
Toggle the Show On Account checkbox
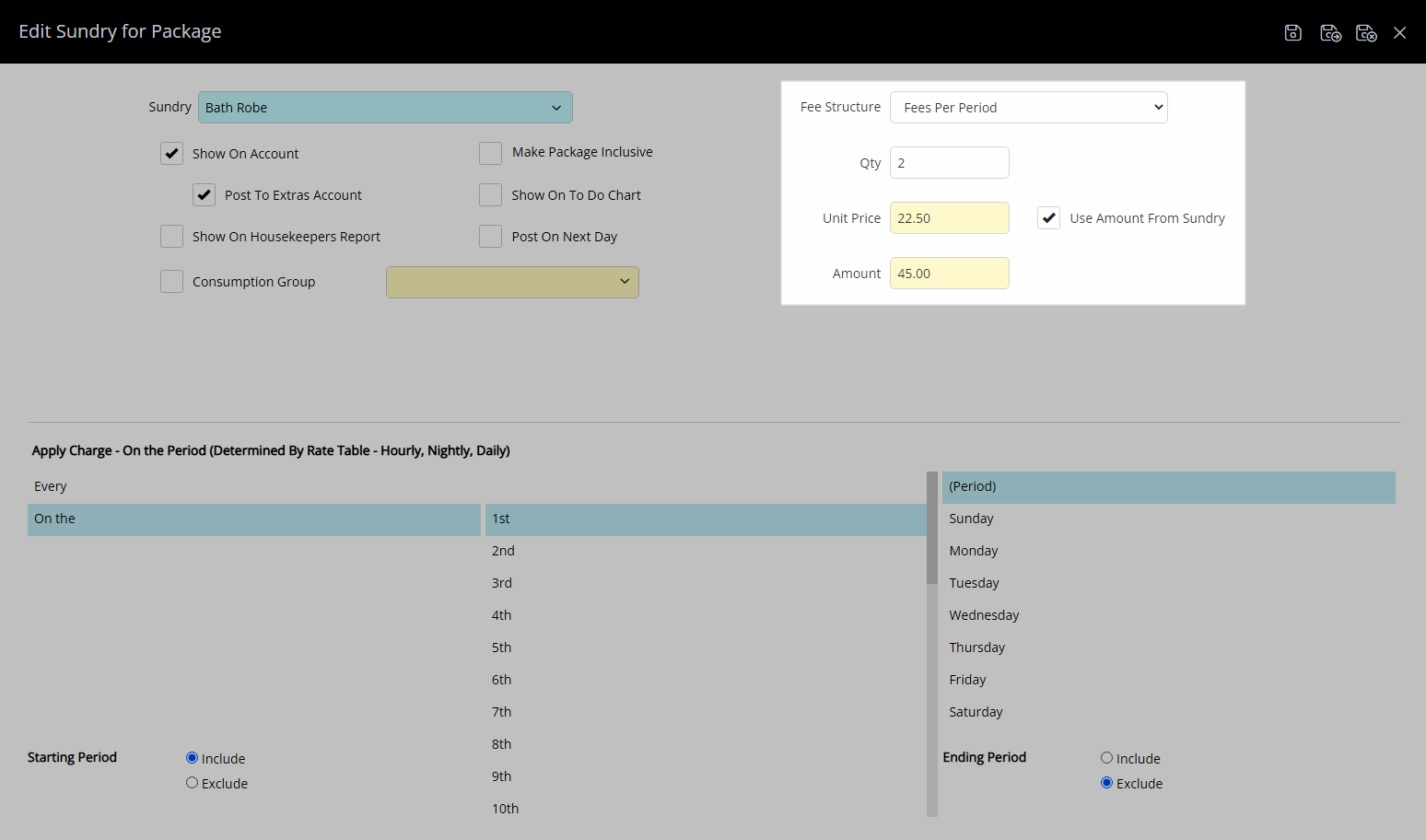point(171,153)
